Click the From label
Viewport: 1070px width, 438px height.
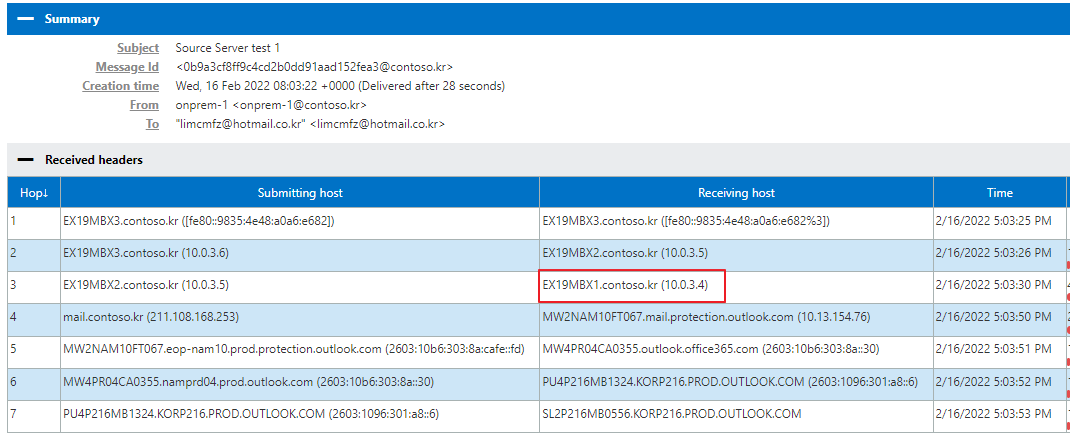(144, 105)
